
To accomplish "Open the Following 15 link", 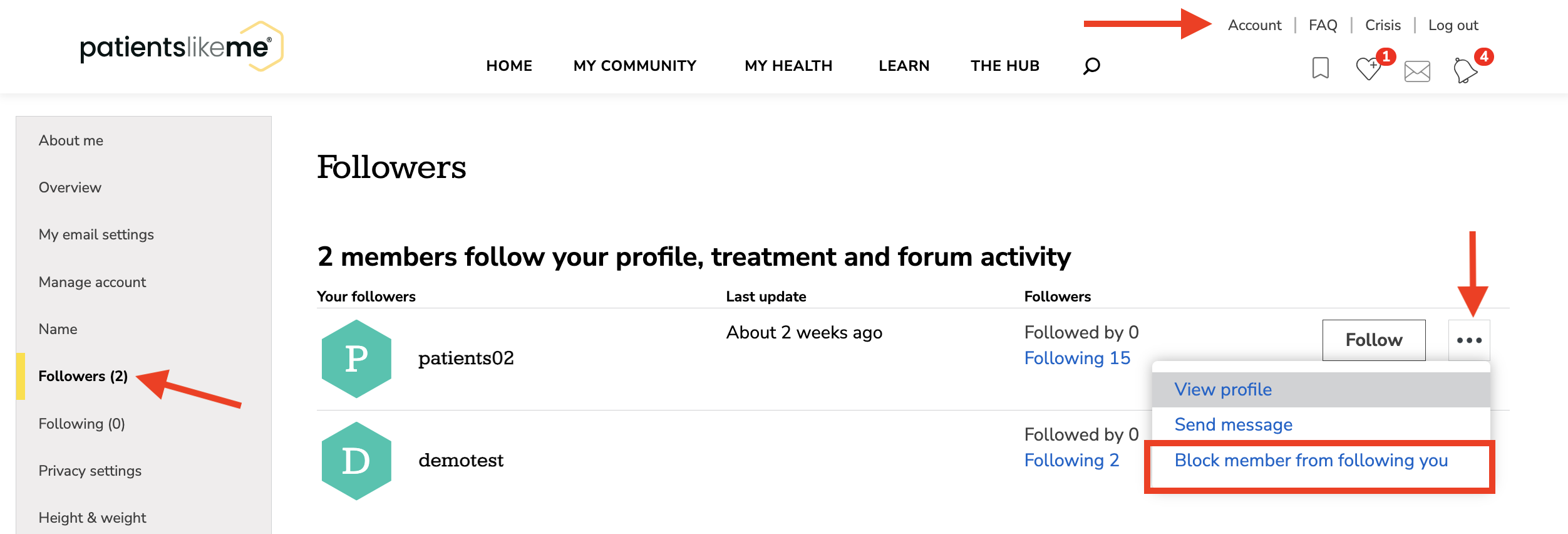I will click(1077, 358).
